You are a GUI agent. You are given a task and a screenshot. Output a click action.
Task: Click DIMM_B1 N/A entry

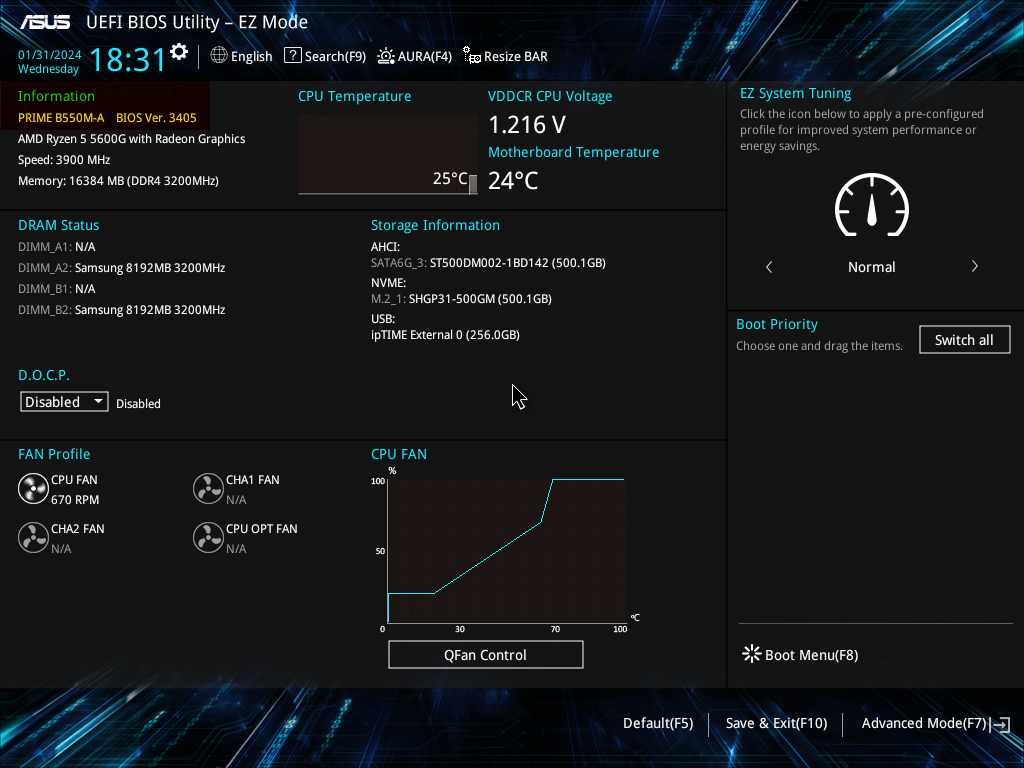point(57,289)
